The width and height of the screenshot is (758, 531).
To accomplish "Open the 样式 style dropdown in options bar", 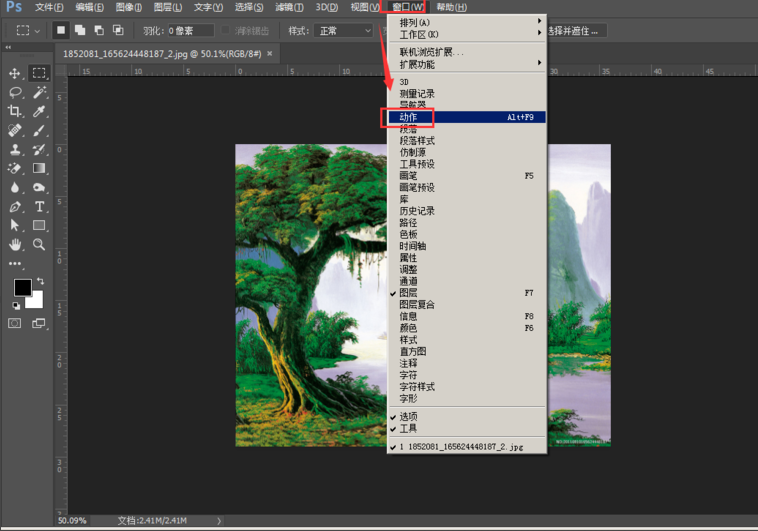I will click(x=343, y=31).
